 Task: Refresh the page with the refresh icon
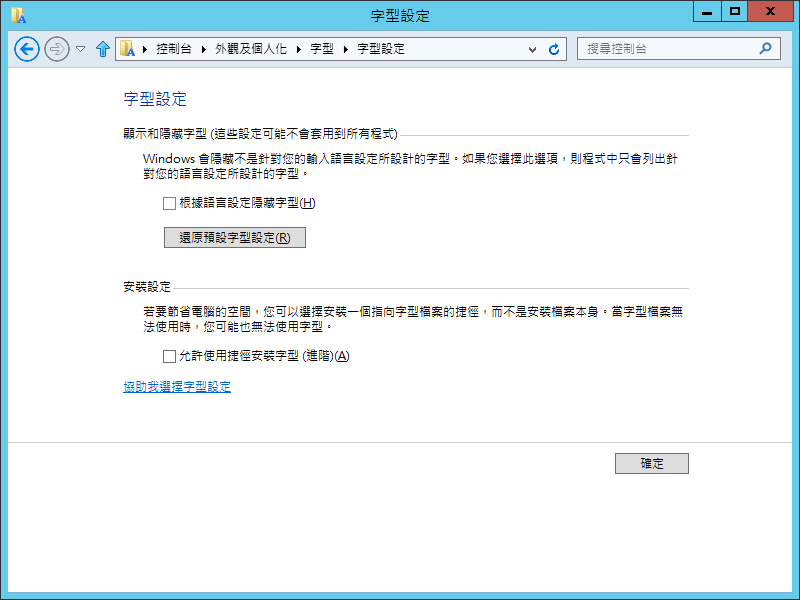tap(554, 49)
